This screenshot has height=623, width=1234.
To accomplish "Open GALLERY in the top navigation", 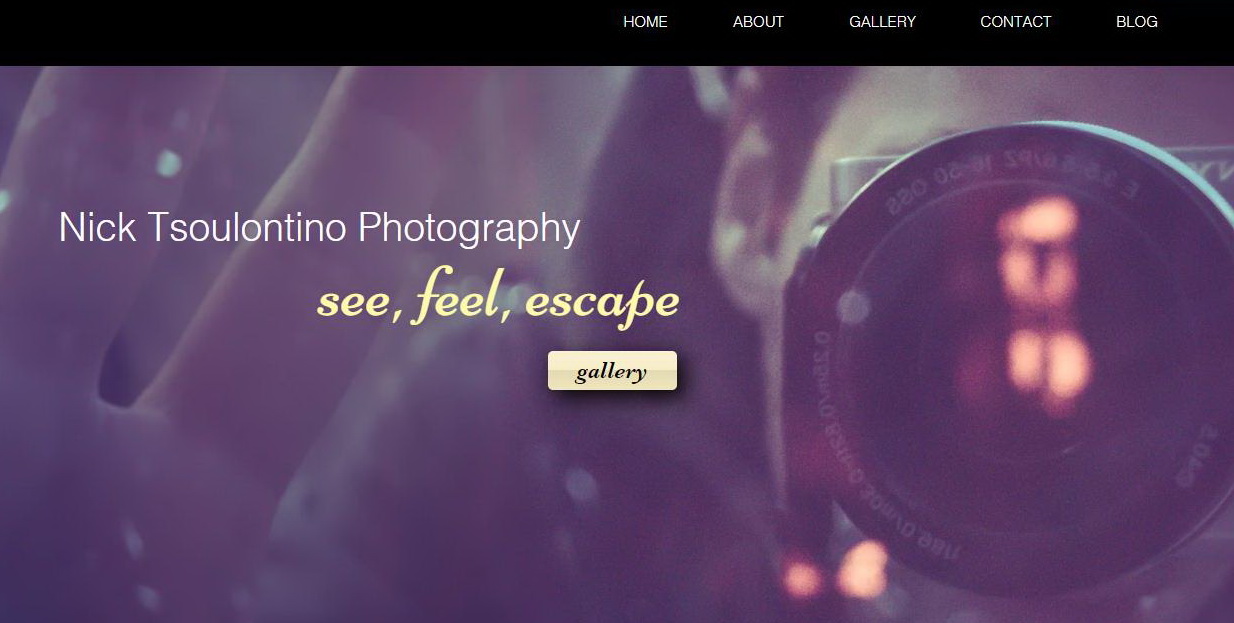I will coord(882,22).
